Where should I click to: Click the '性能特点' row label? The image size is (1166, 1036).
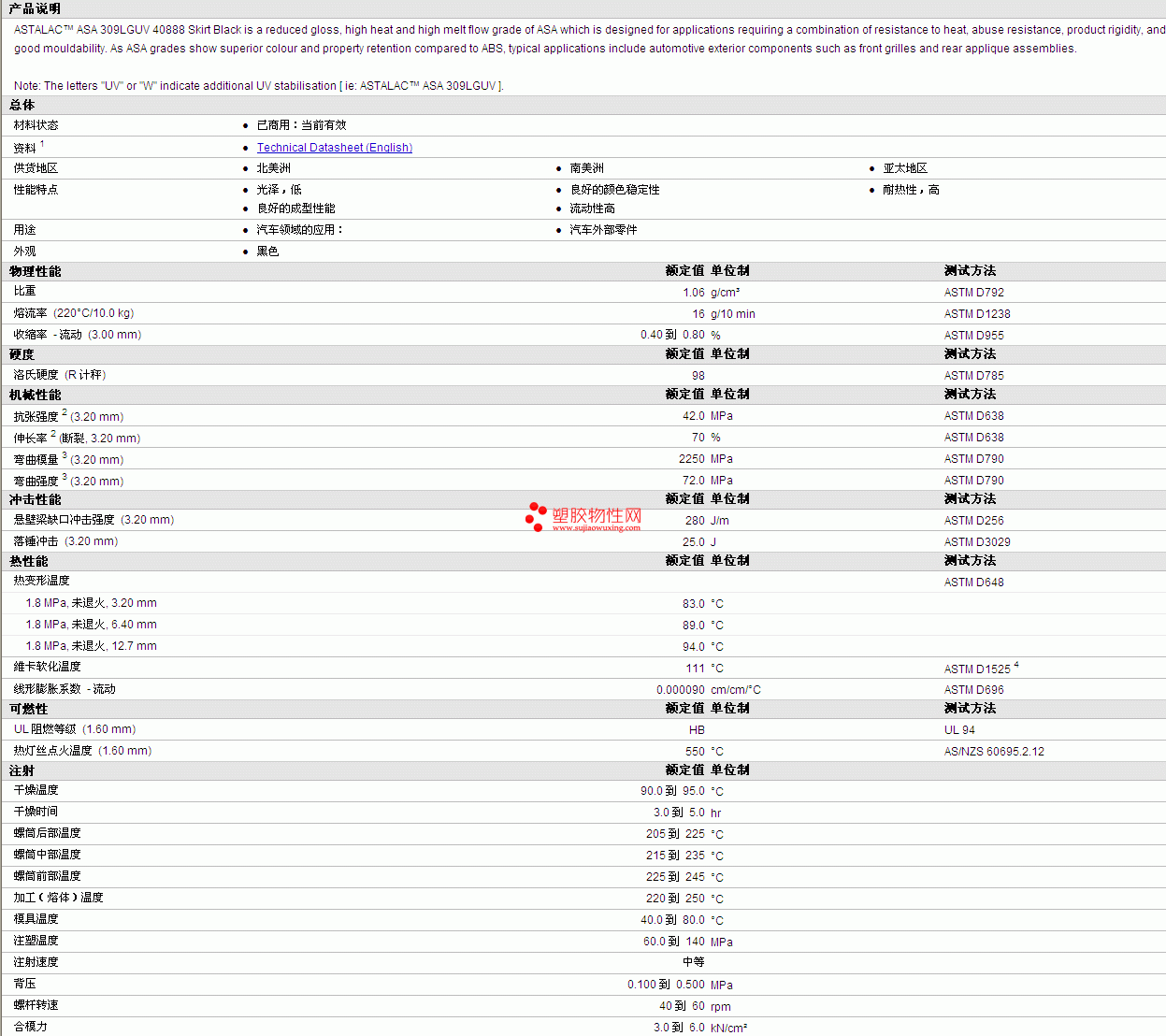tap(36, 190)
